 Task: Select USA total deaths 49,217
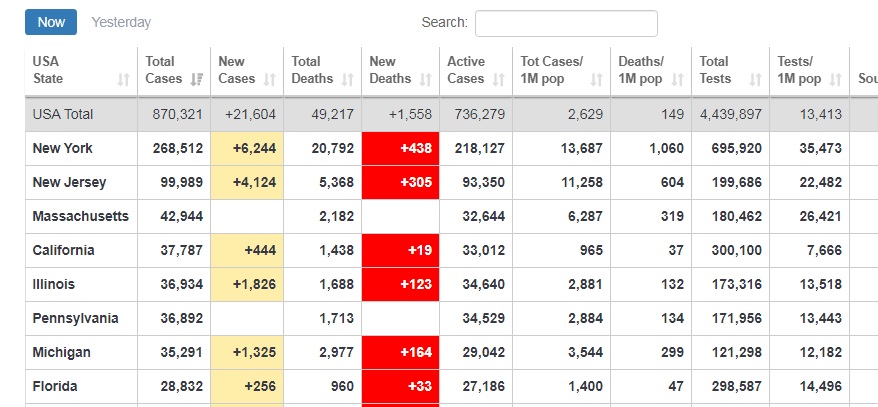click(x=332, y=114)
